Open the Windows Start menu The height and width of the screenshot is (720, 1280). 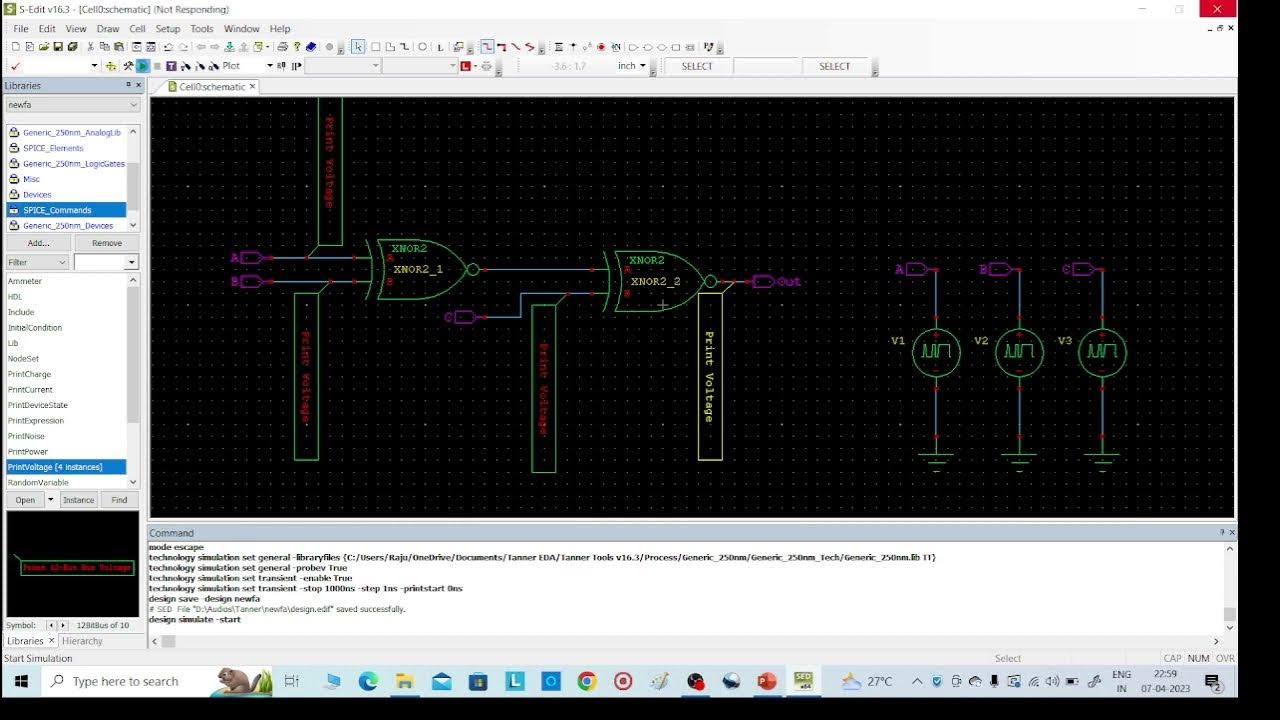[x=20, y=681]
